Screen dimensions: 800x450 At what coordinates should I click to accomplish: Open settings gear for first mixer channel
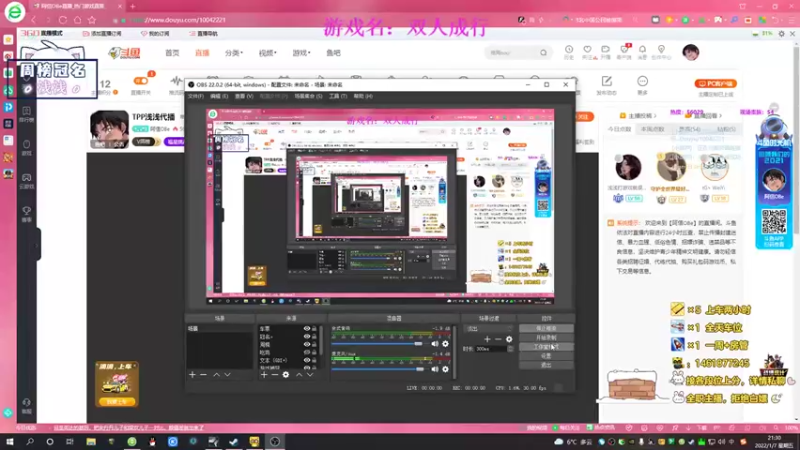[x=445, y=344]
